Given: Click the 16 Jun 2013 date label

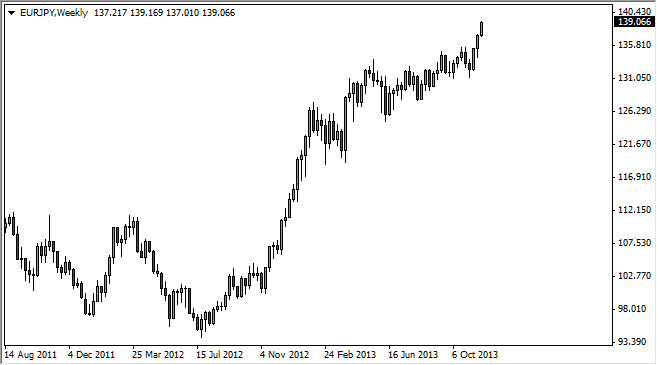Looking at the screenshot, I should click(x=413, y=355).
